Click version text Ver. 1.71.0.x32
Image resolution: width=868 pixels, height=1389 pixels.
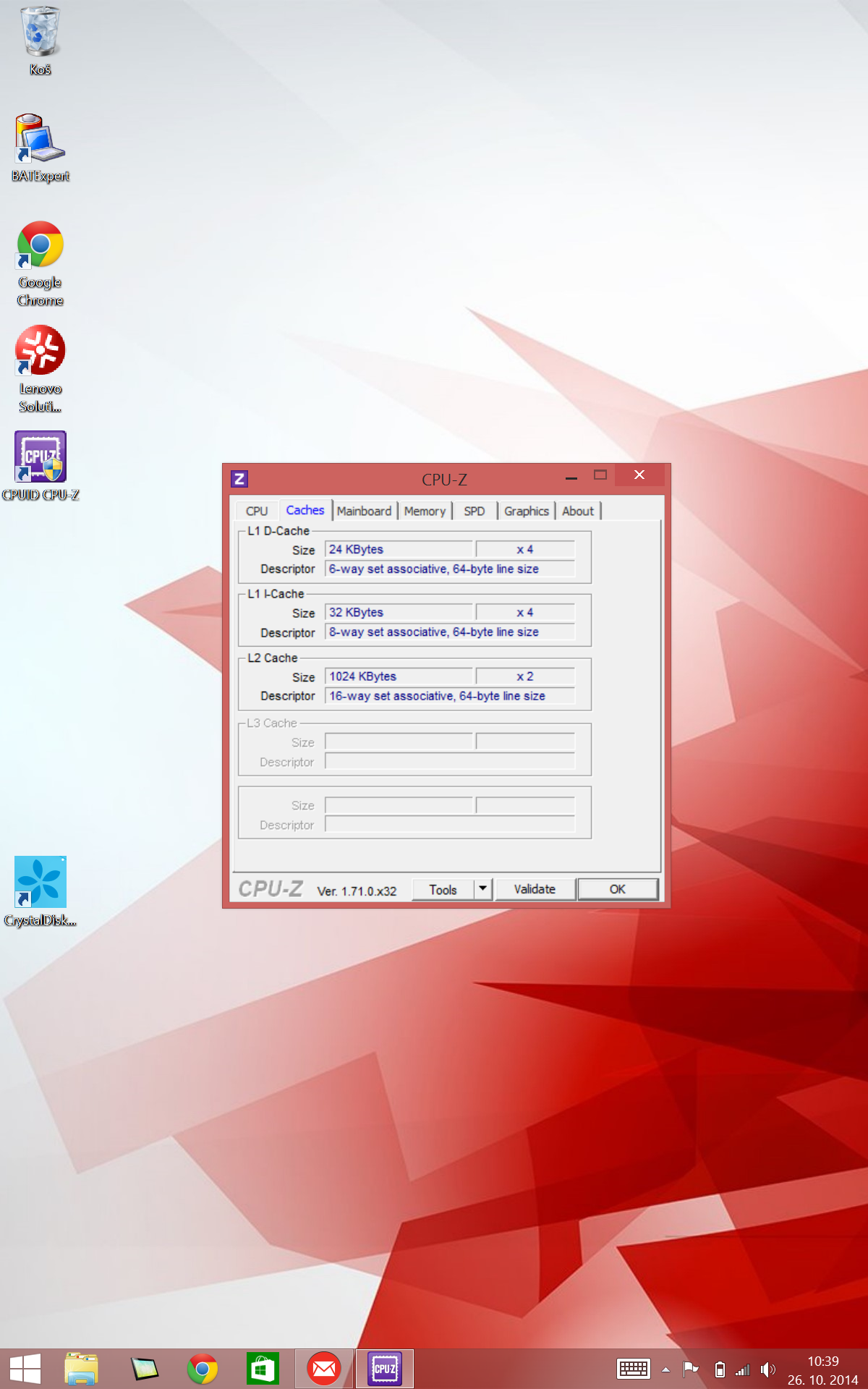pos(357,891)
